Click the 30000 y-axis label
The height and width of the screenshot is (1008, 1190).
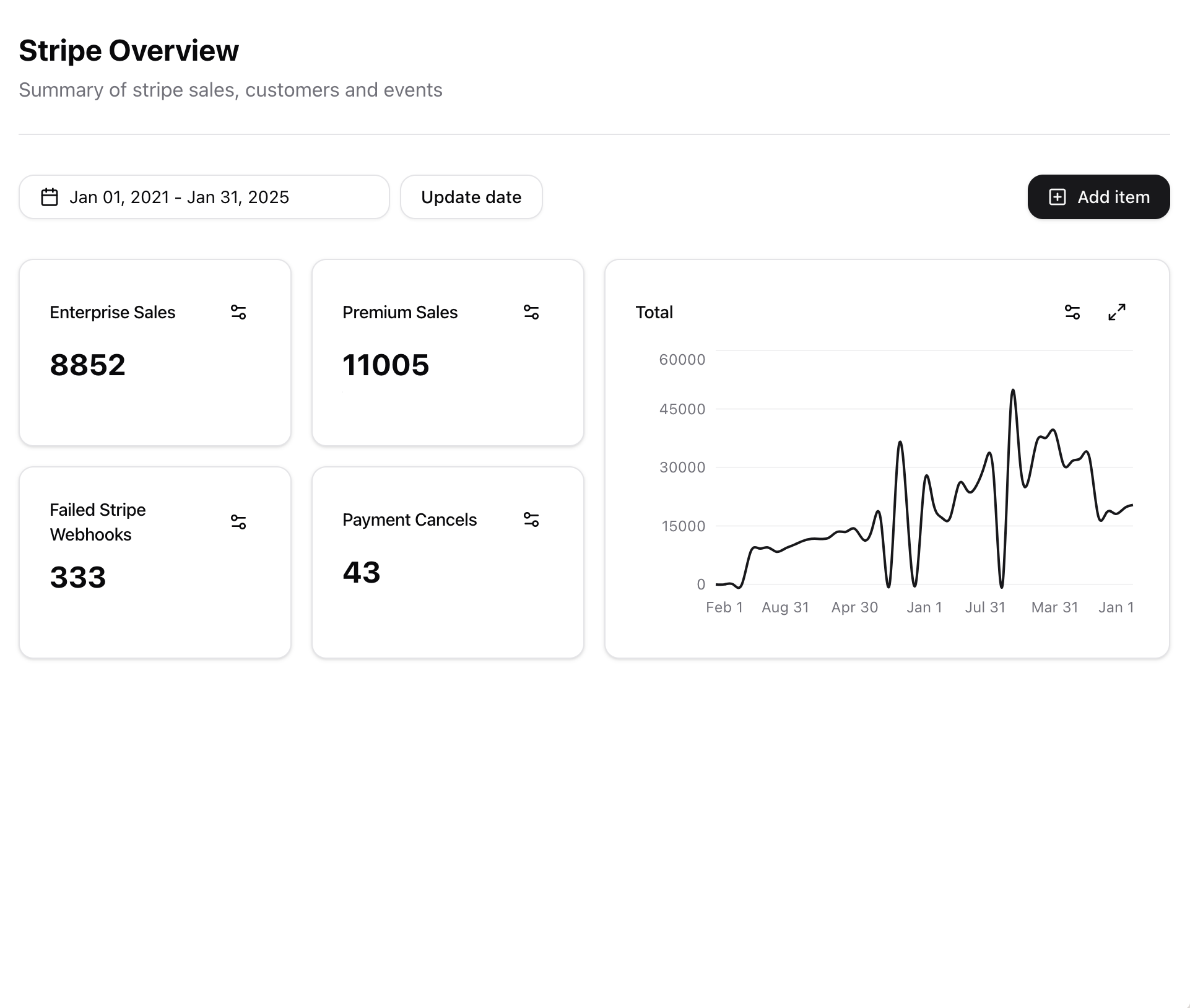point(682,467)
